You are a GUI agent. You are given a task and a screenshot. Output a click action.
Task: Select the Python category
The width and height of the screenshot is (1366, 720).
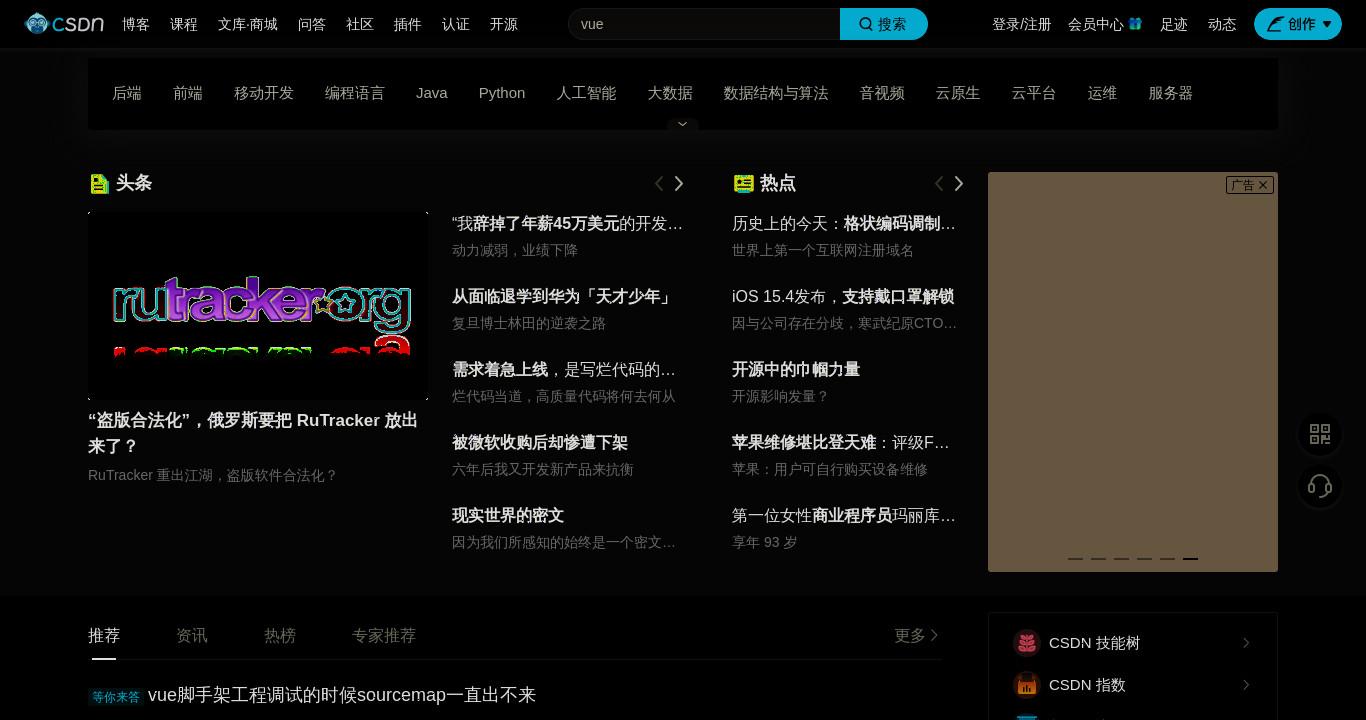click(x=502, y=93)
